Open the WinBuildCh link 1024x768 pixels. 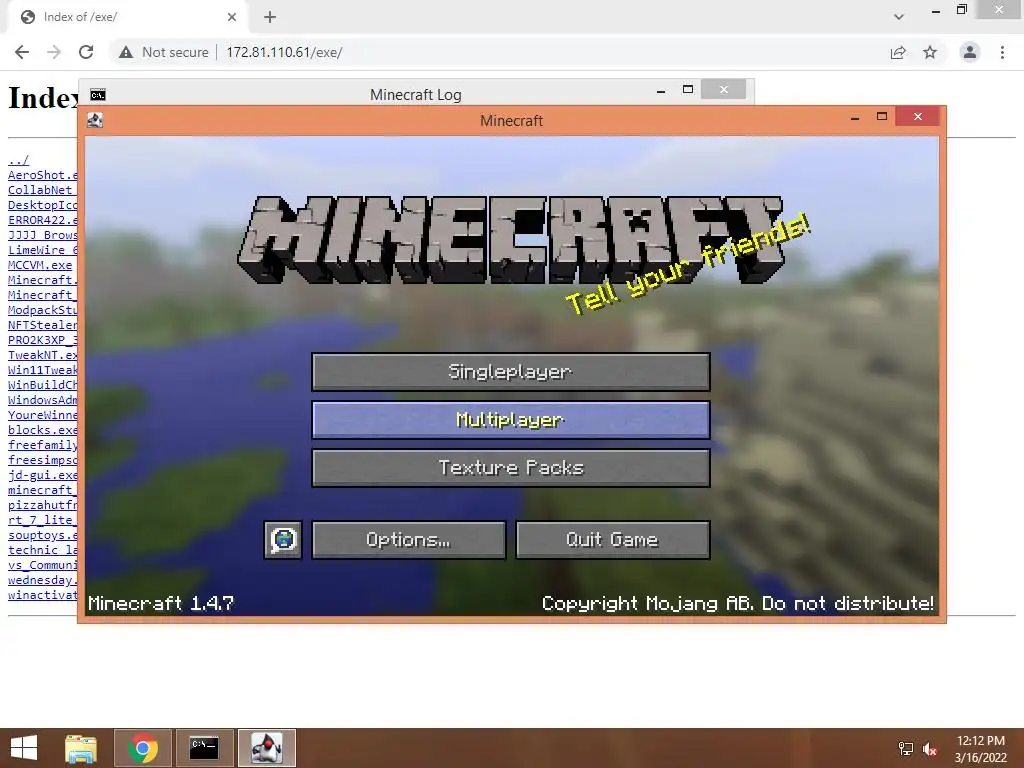pyautogui.click(x=42, y=385)
